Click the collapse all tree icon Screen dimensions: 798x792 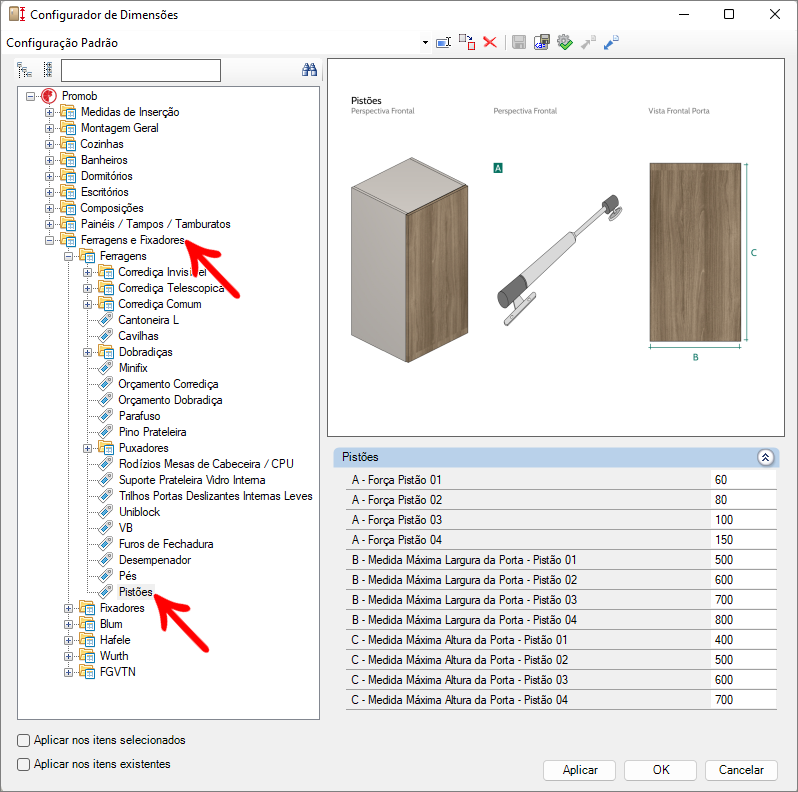[x=47, y=70]
